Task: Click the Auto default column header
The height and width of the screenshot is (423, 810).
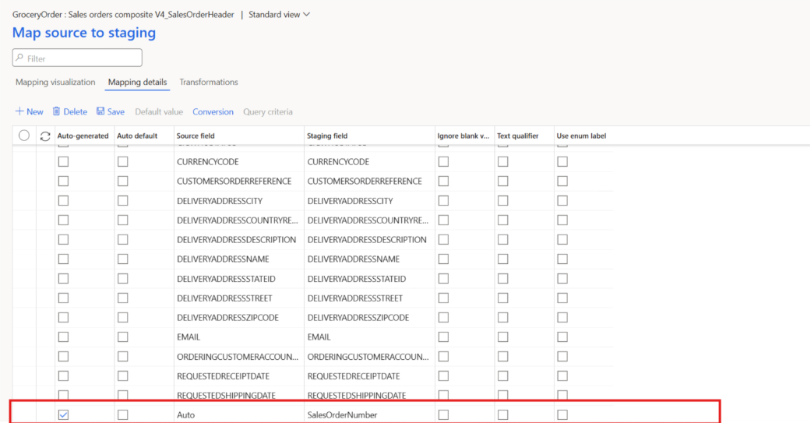Action: click(137, 136)
